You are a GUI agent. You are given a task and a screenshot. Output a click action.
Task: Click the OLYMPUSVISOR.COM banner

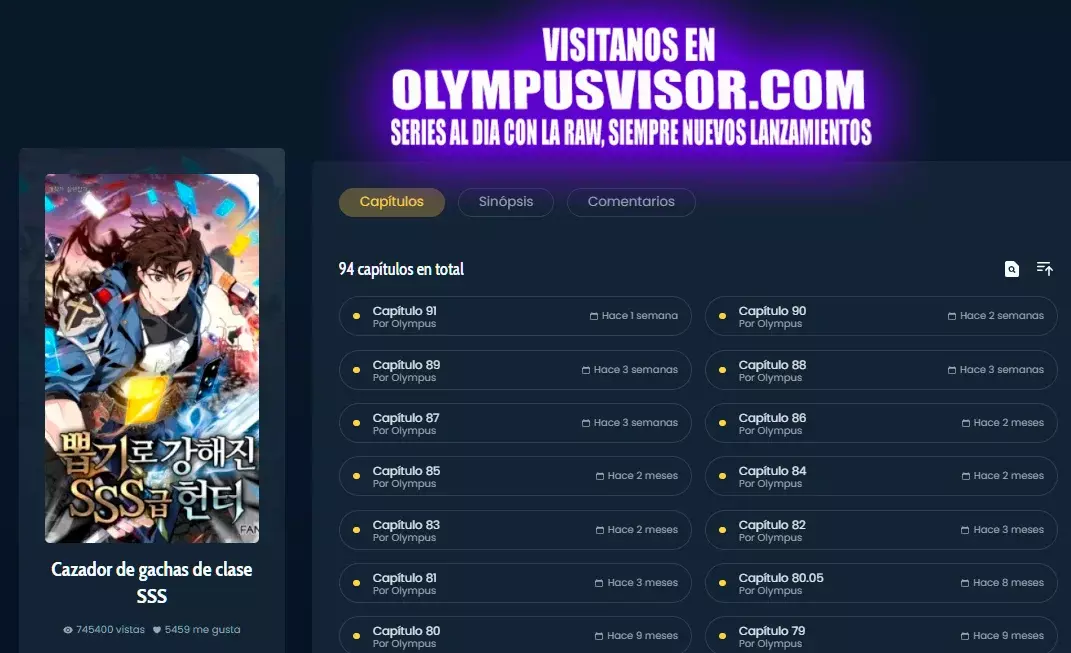tap(629, 87)
